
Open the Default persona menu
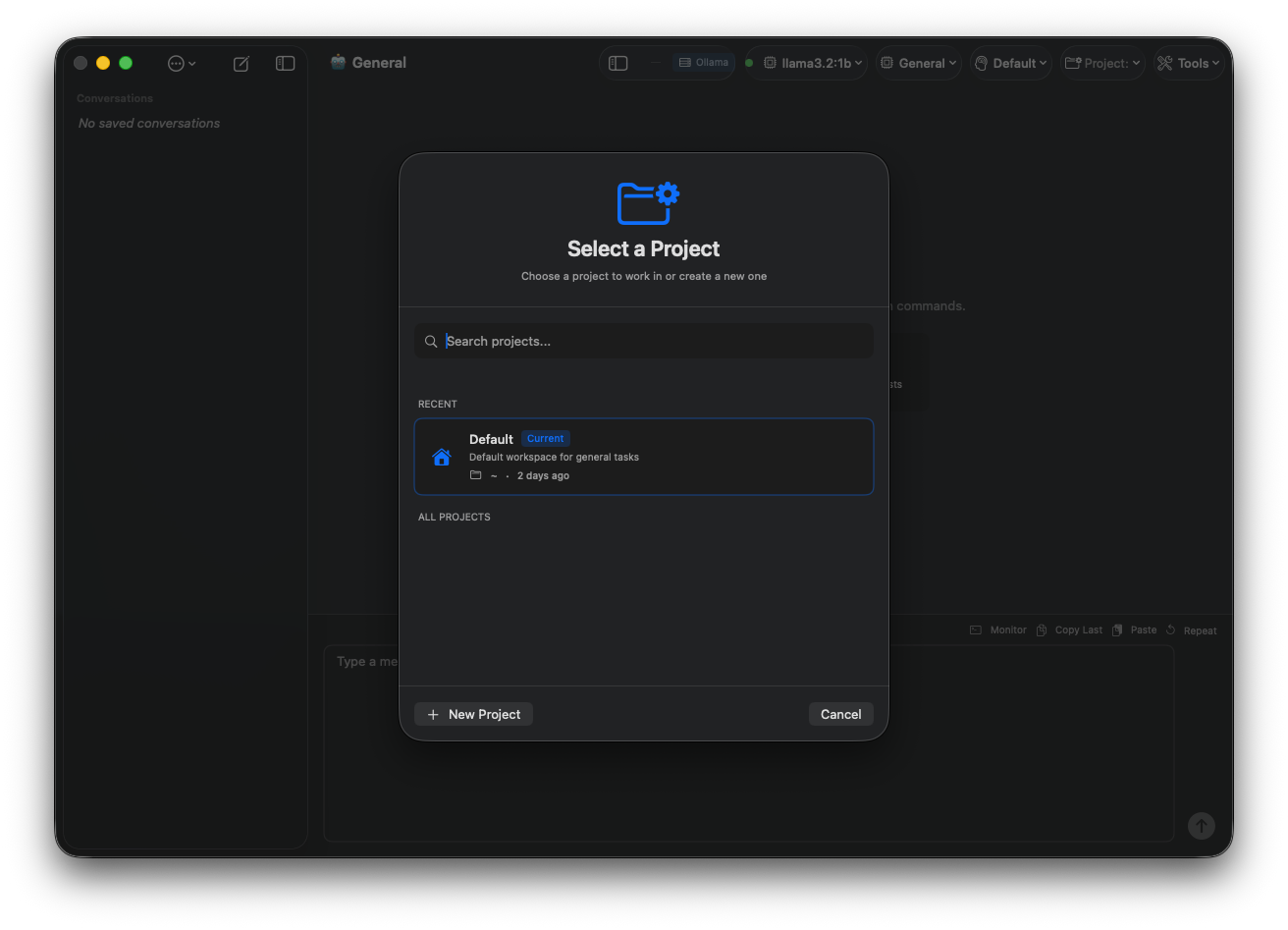1010,62
